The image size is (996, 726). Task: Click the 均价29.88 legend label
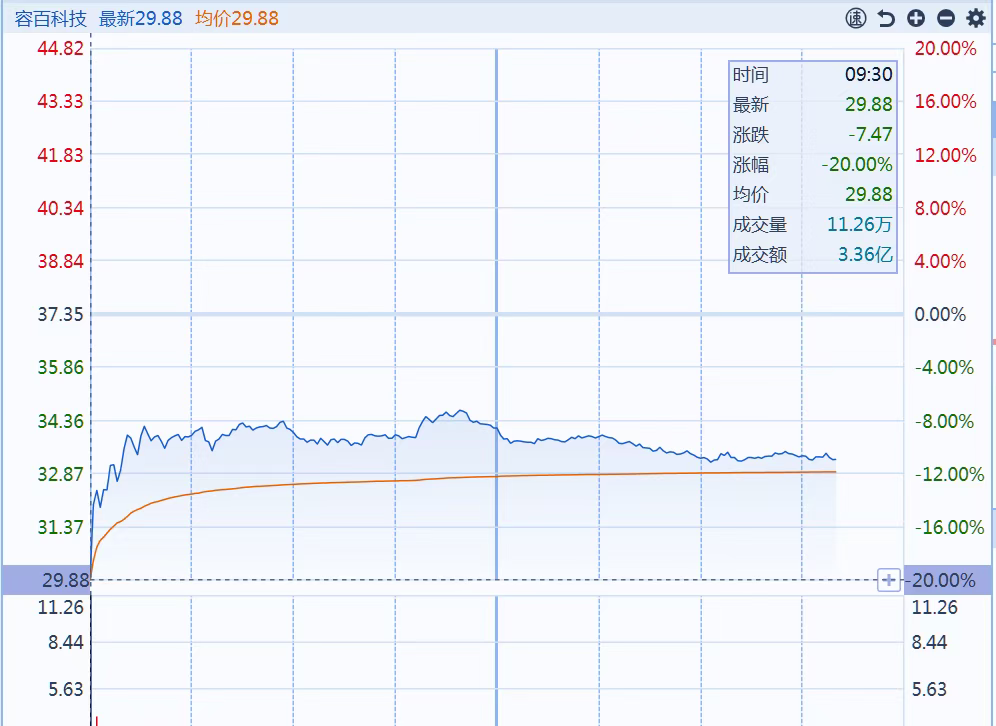(237, 18)
